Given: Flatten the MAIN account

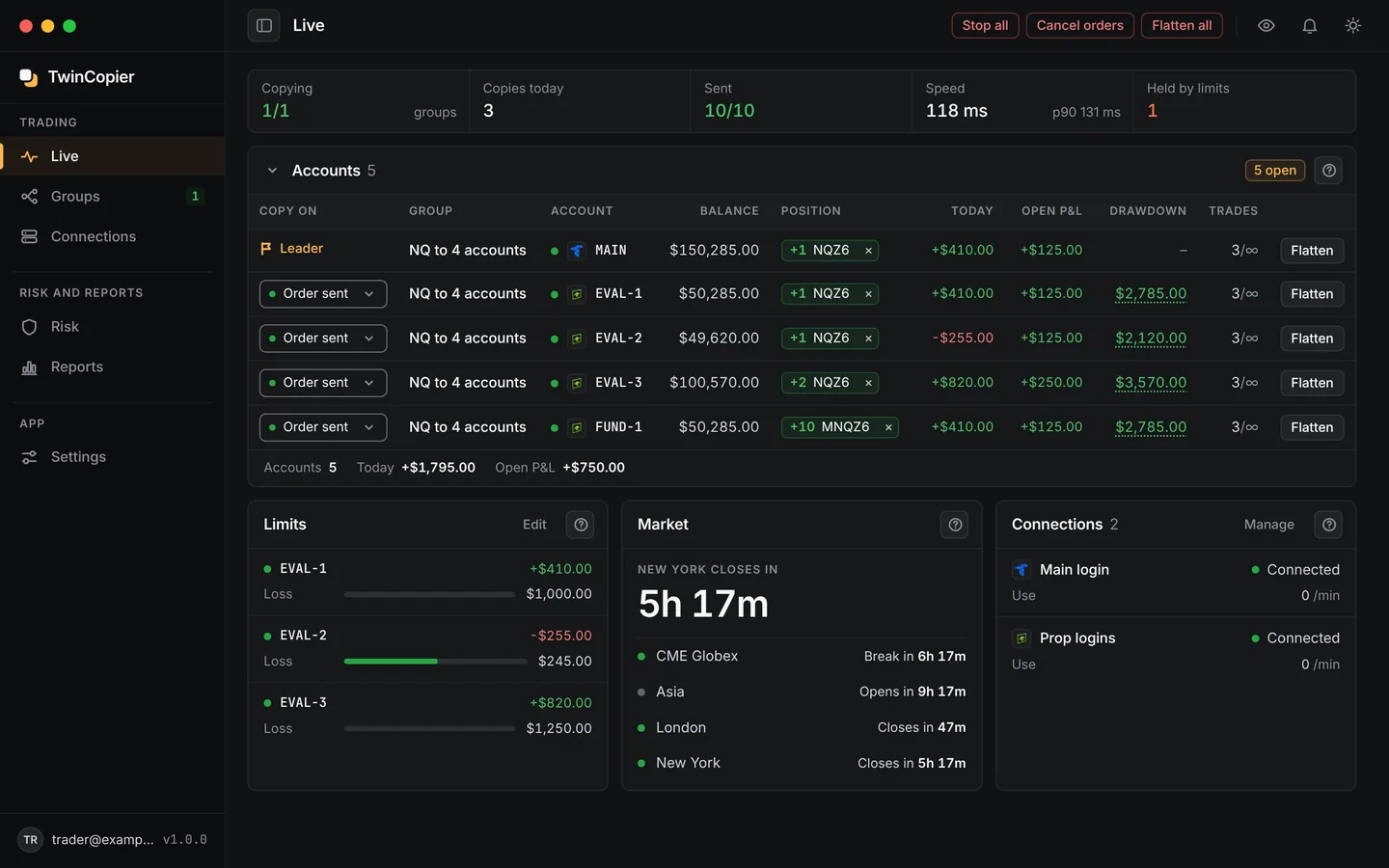Looking at the screenshot, I should click(x=1312, y=251).
